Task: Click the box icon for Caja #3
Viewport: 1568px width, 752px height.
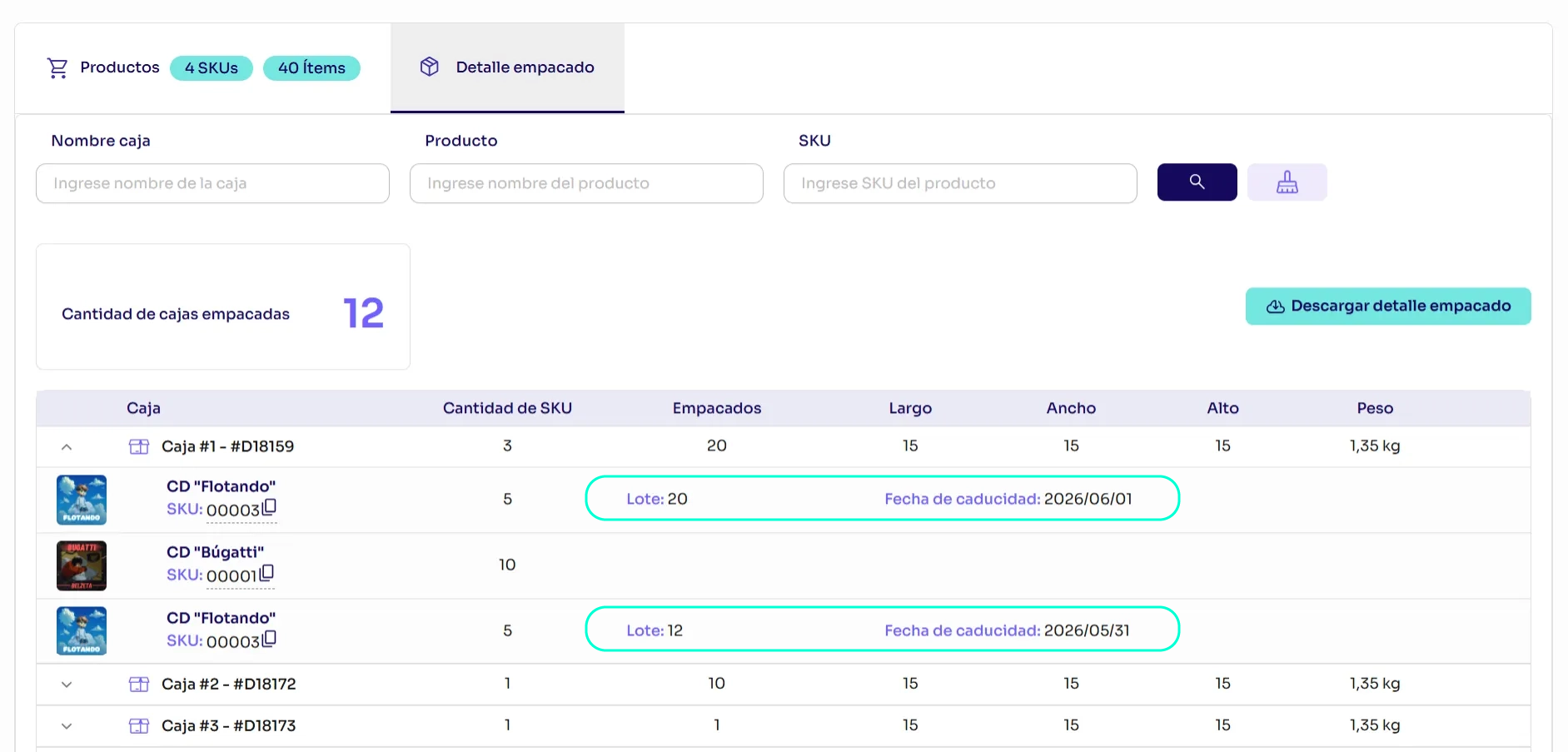Action: pyautogui.click(x=139, y=725)
